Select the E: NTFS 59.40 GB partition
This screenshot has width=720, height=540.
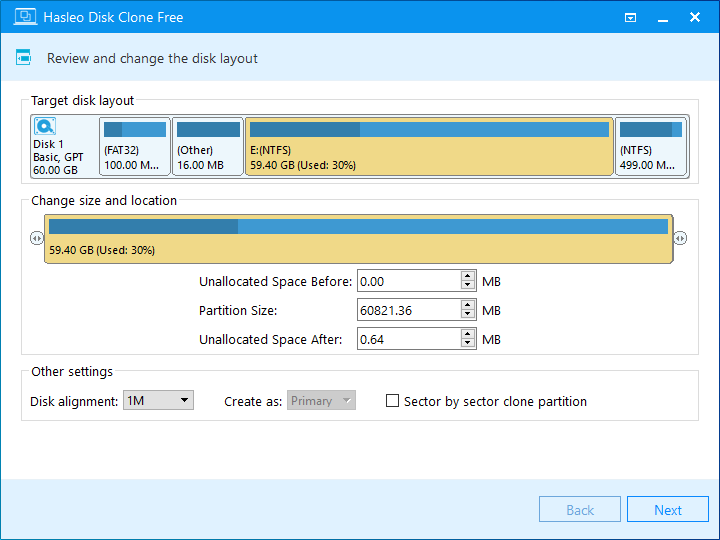(429, 147)
